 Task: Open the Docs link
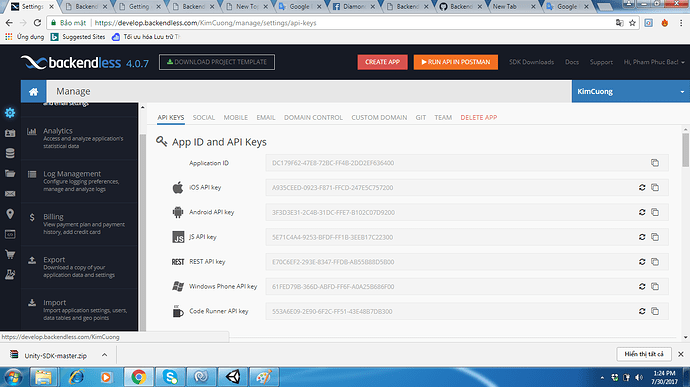point(572,62)
